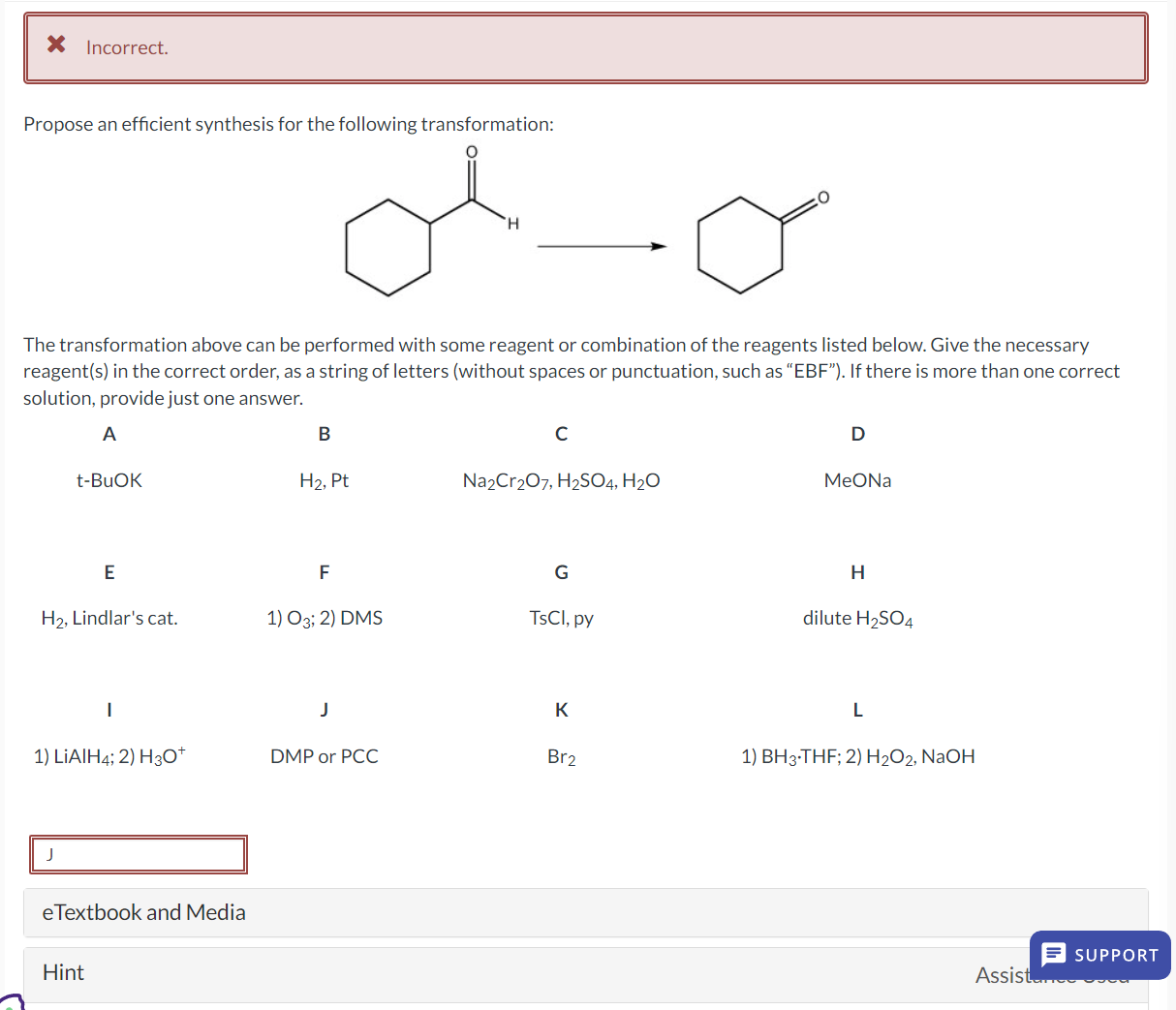This screenshot has width=1176, height=1010.
Task: Open the SUPPORT chat bubble icon
Action: click(1052, 956)
